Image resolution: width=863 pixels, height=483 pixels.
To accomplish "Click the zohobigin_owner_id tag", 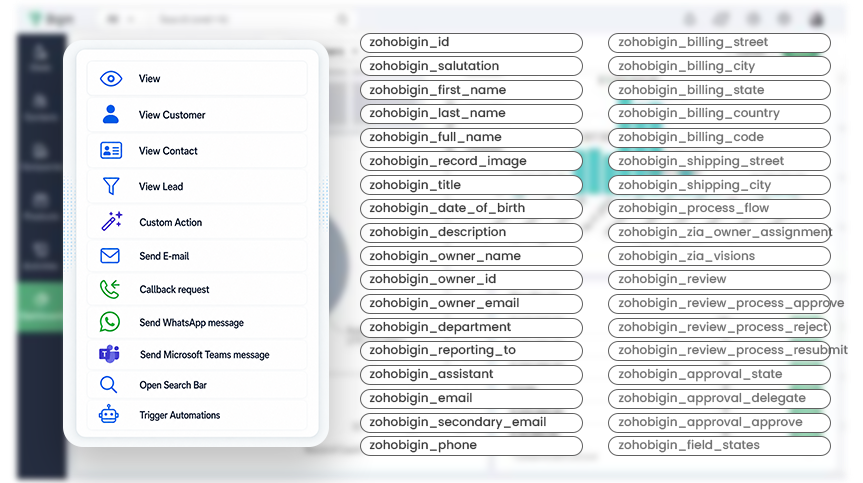I will click(x=471, y=279).
